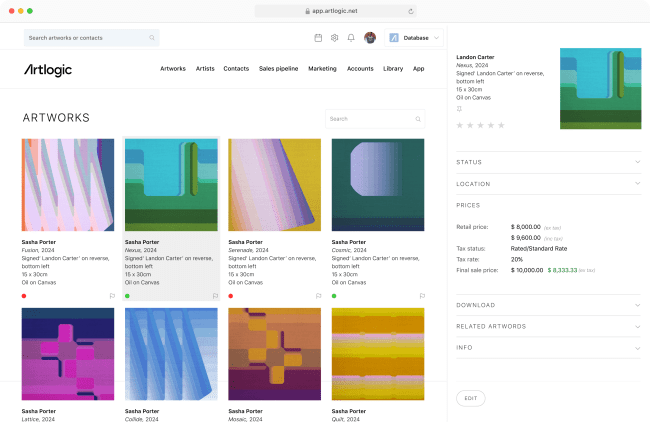Open the user profile avatar
This screenshot has width=650, height=422.
click(x=370, y=38)
